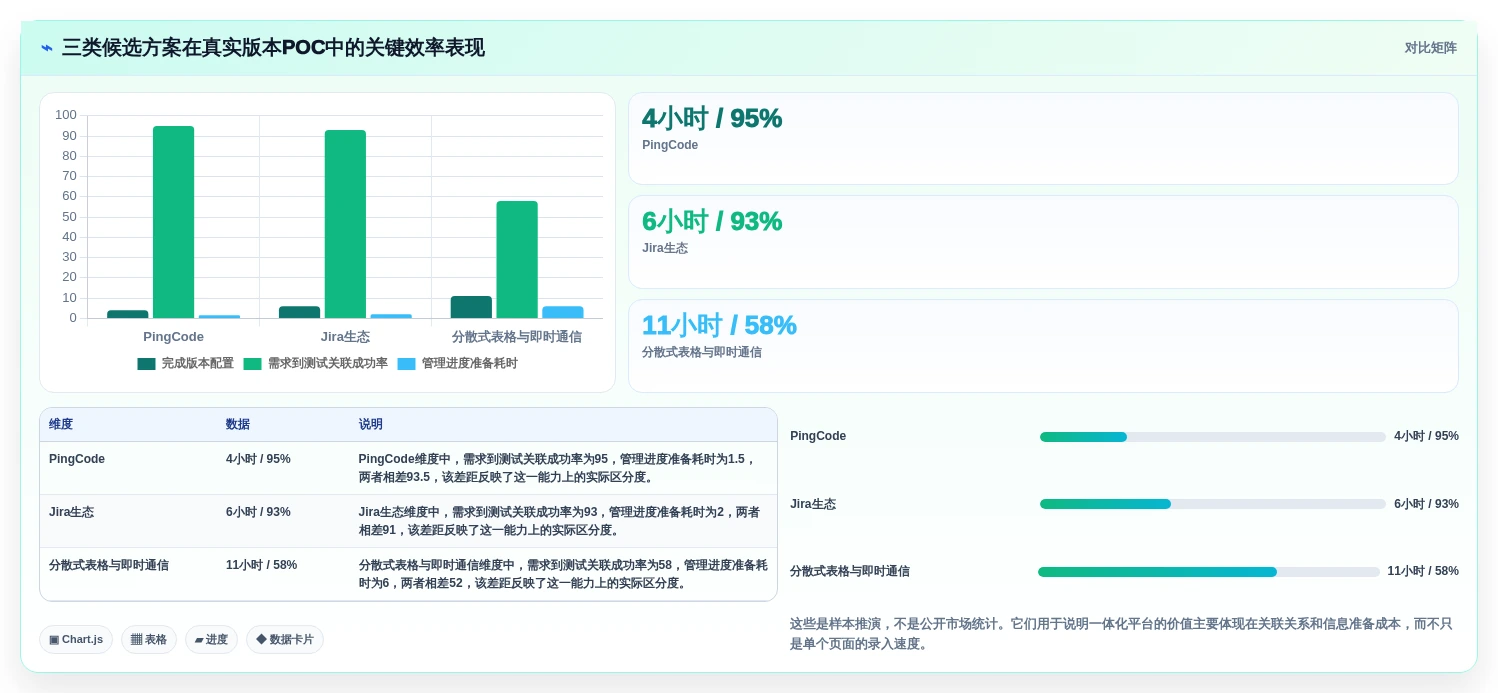This screenshot has width=1498, height=693.
Task: Open the 4小时 / 95% PingCode data card
Action: [1043, 139]
